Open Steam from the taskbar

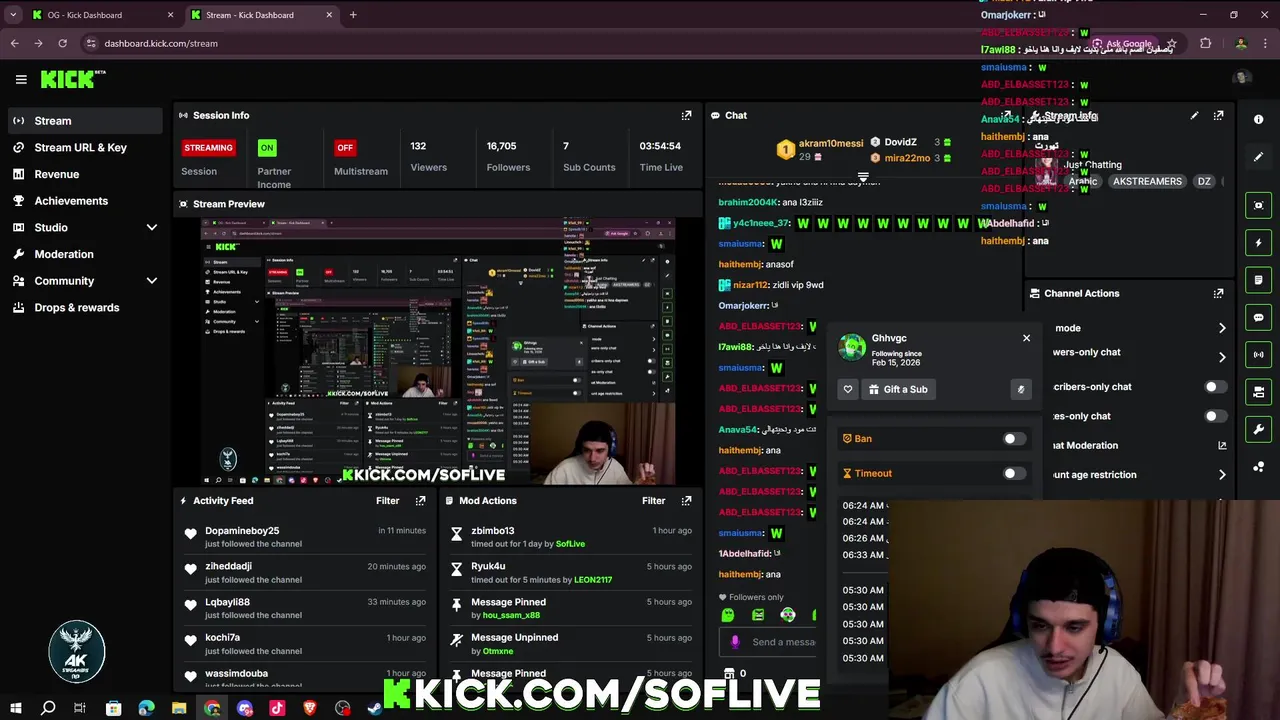tap(375, 708)
